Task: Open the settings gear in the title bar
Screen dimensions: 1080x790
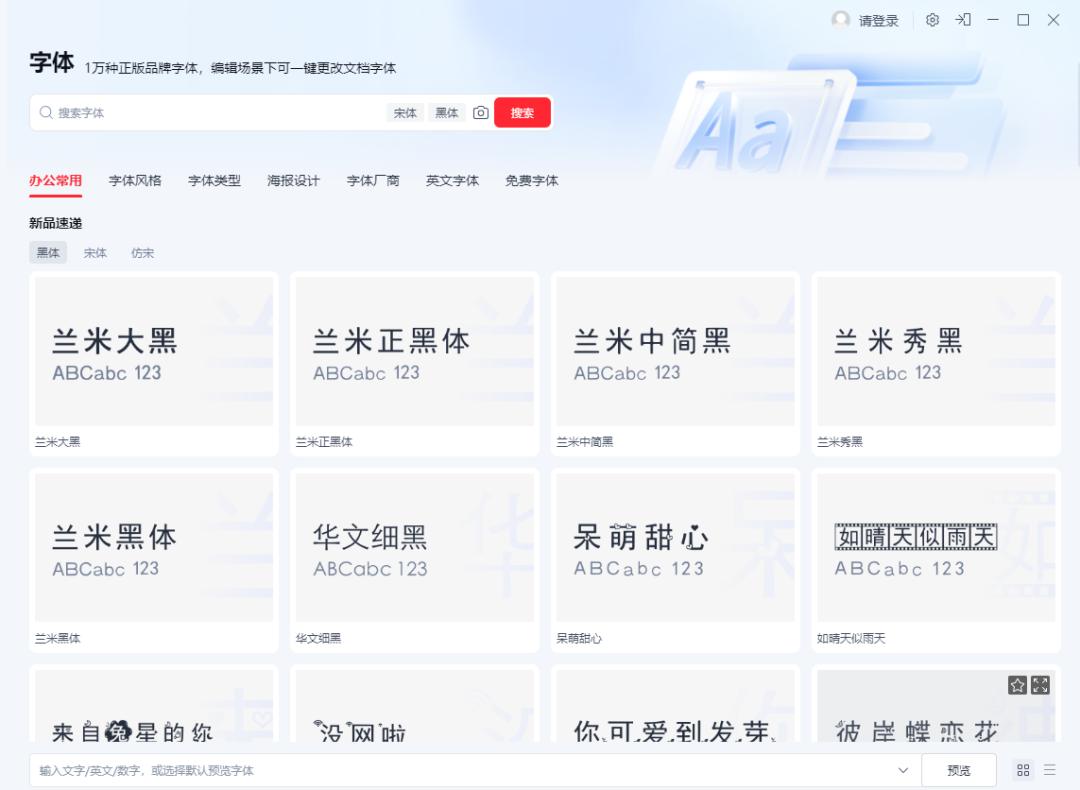Action: click(932, 19)
